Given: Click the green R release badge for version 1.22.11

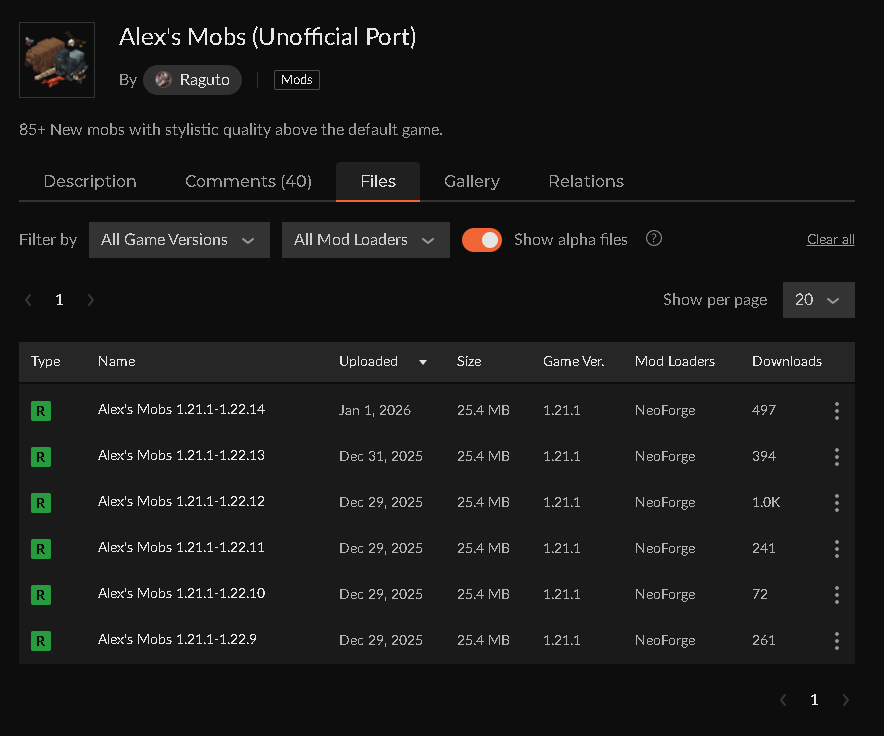Looking at the screenshot, I should tap(41, 548).
